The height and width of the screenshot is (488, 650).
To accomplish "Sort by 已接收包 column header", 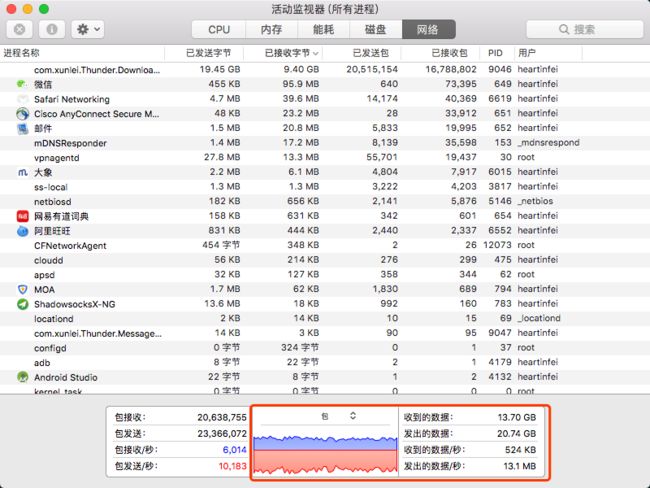I will click(440, 53).
